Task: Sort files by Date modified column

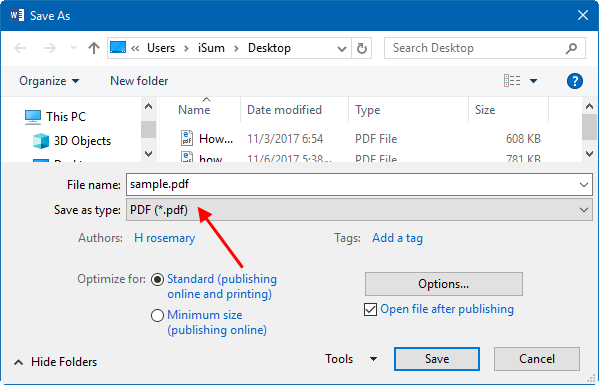Action: [x=284, y=110]
